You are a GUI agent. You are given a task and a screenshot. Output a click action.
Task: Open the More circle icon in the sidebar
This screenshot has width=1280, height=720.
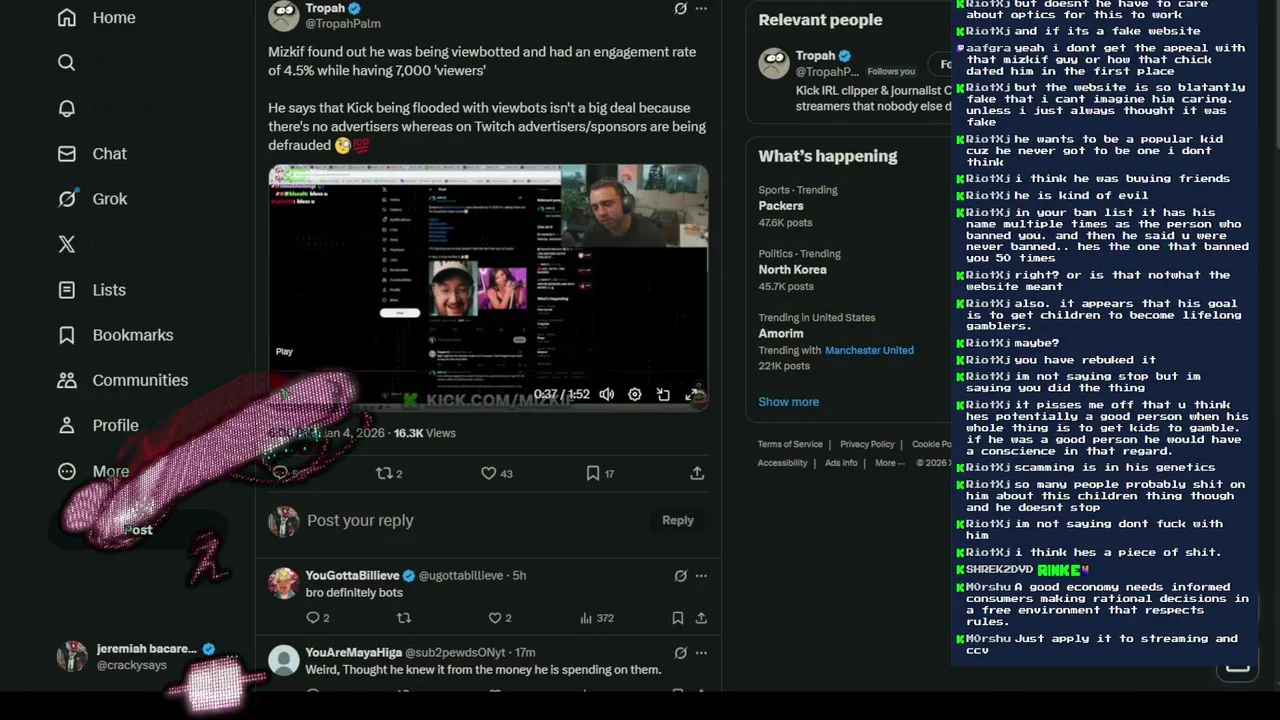[67, 471]
